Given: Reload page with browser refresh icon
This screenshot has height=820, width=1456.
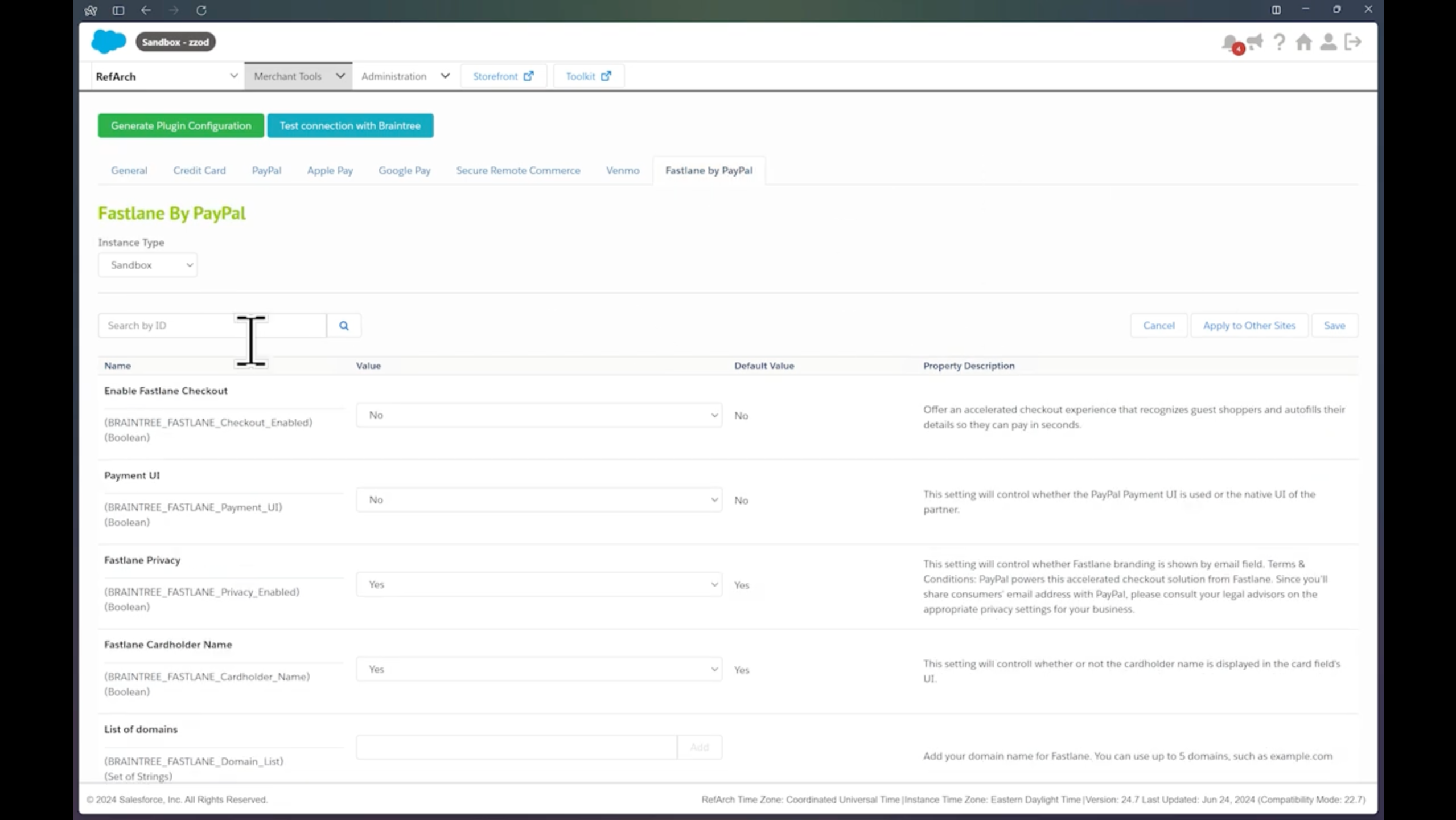Looking at the screenshot, I should pos(201,10).
